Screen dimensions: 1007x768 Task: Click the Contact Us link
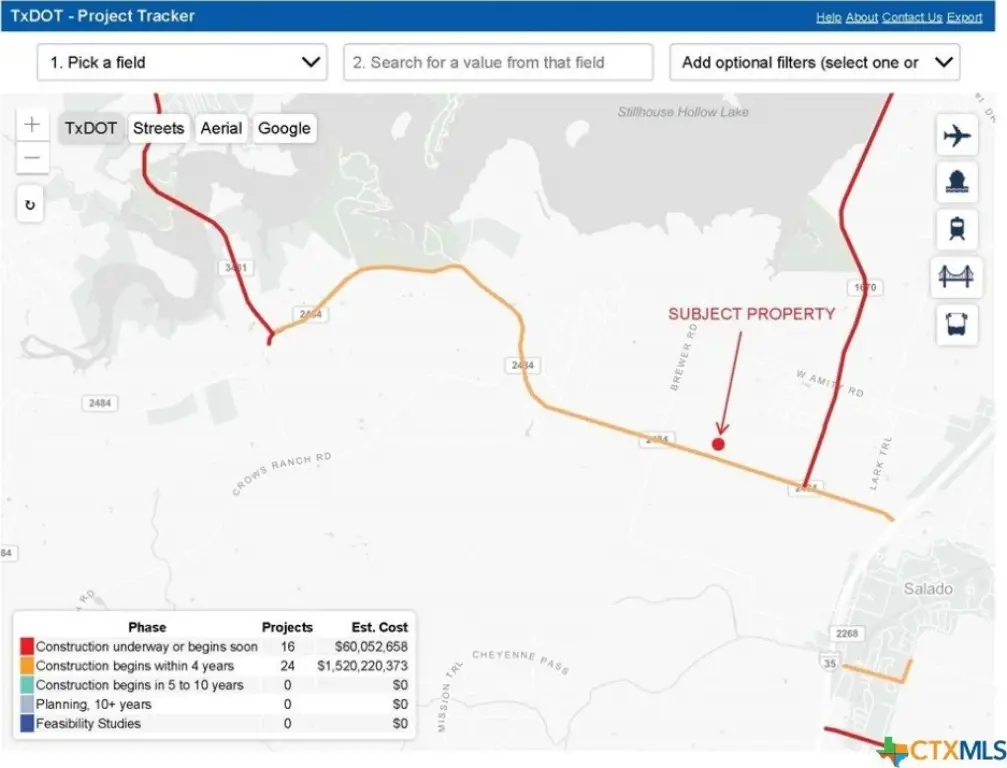click(x=911, y=17)
